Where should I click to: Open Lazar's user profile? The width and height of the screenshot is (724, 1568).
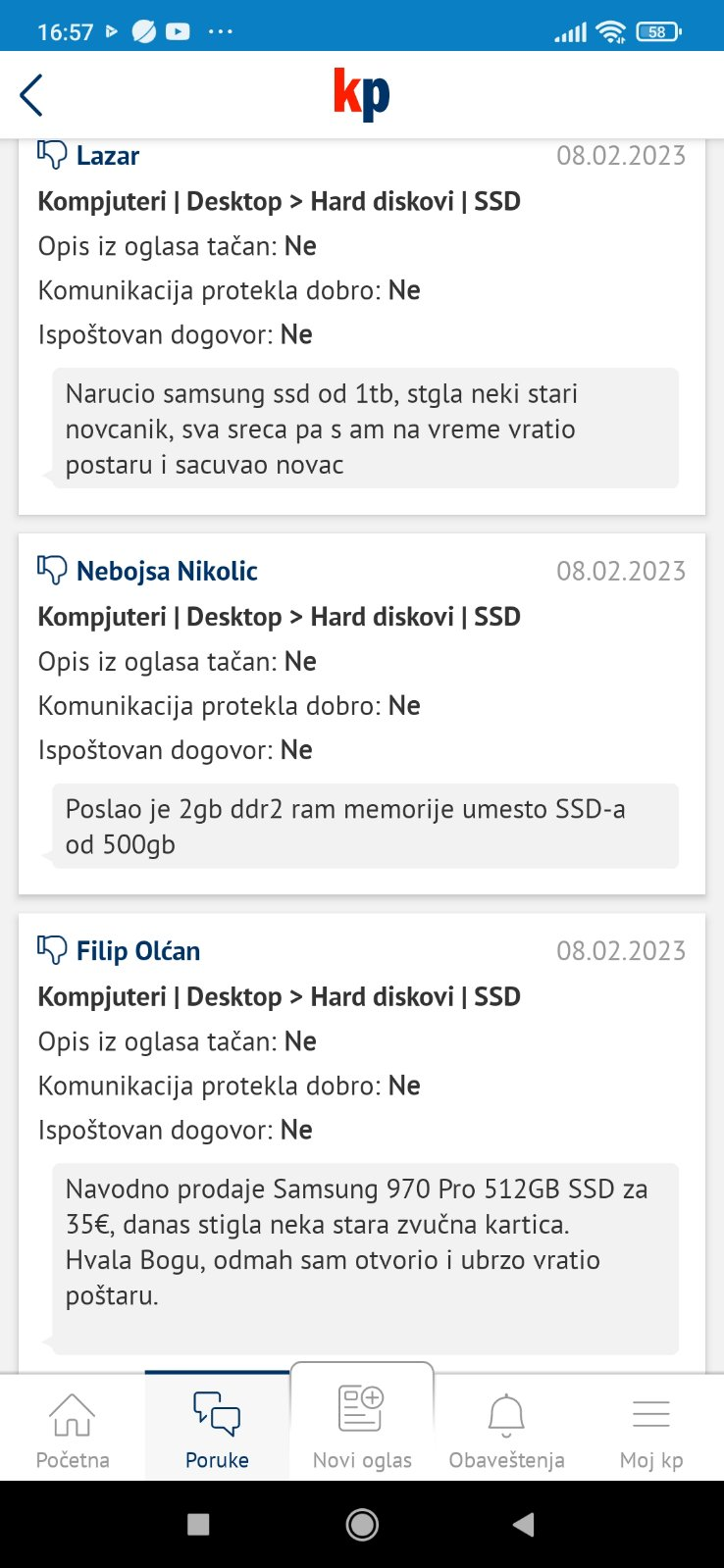(x=108, y=156)
